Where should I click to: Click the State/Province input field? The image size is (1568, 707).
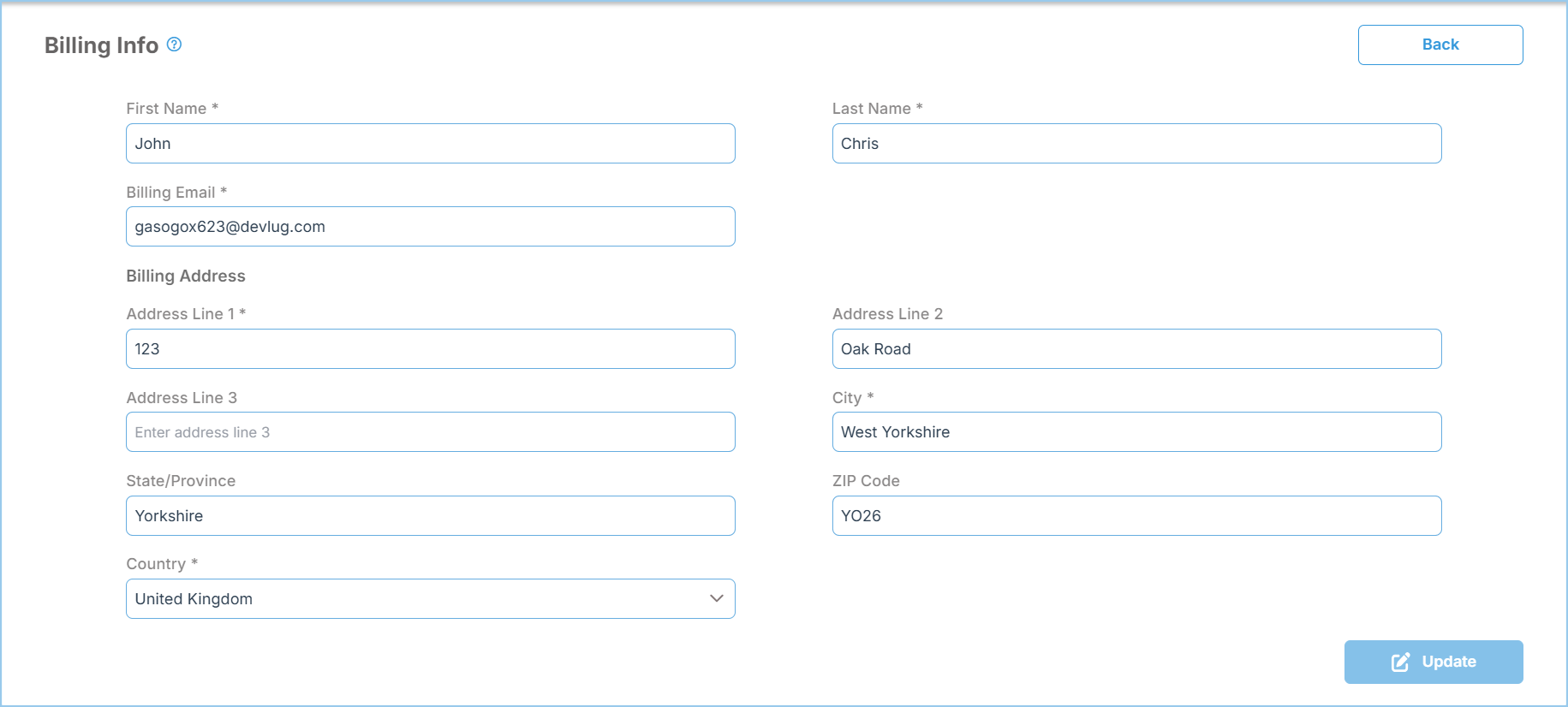(430, 516)
